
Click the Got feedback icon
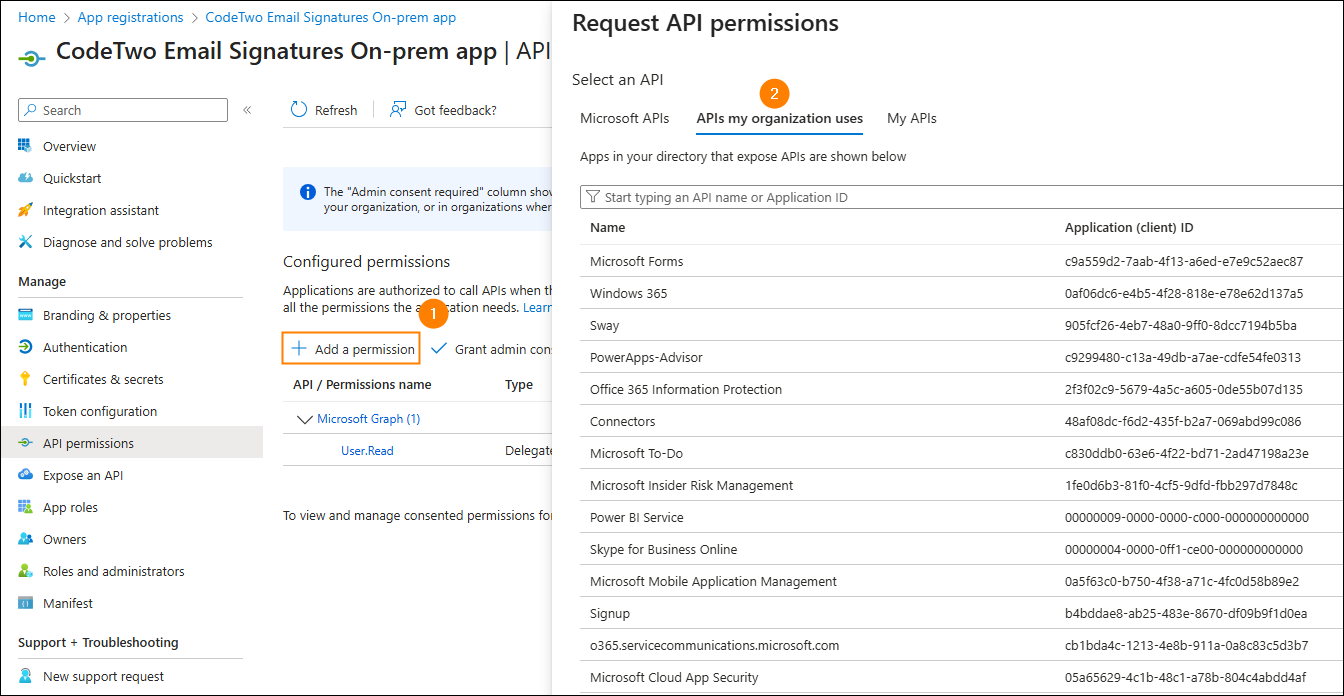click(398, 110)
